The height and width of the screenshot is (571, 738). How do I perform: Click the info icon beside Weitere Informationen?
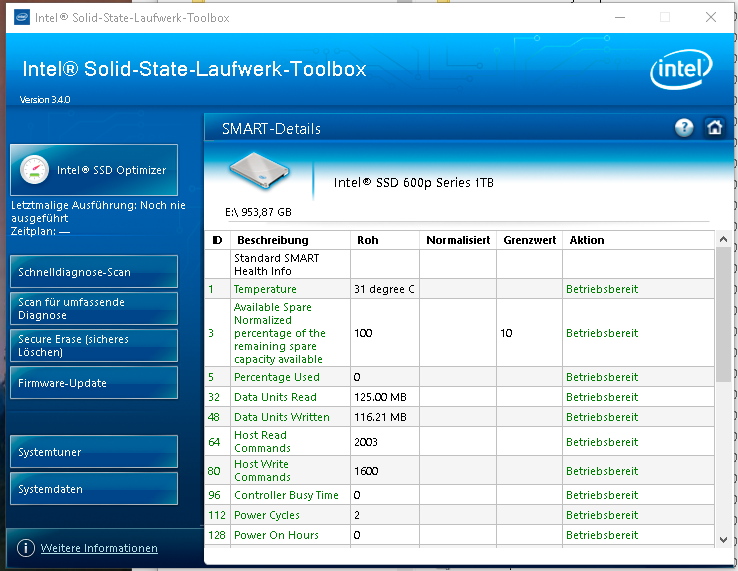26,548
